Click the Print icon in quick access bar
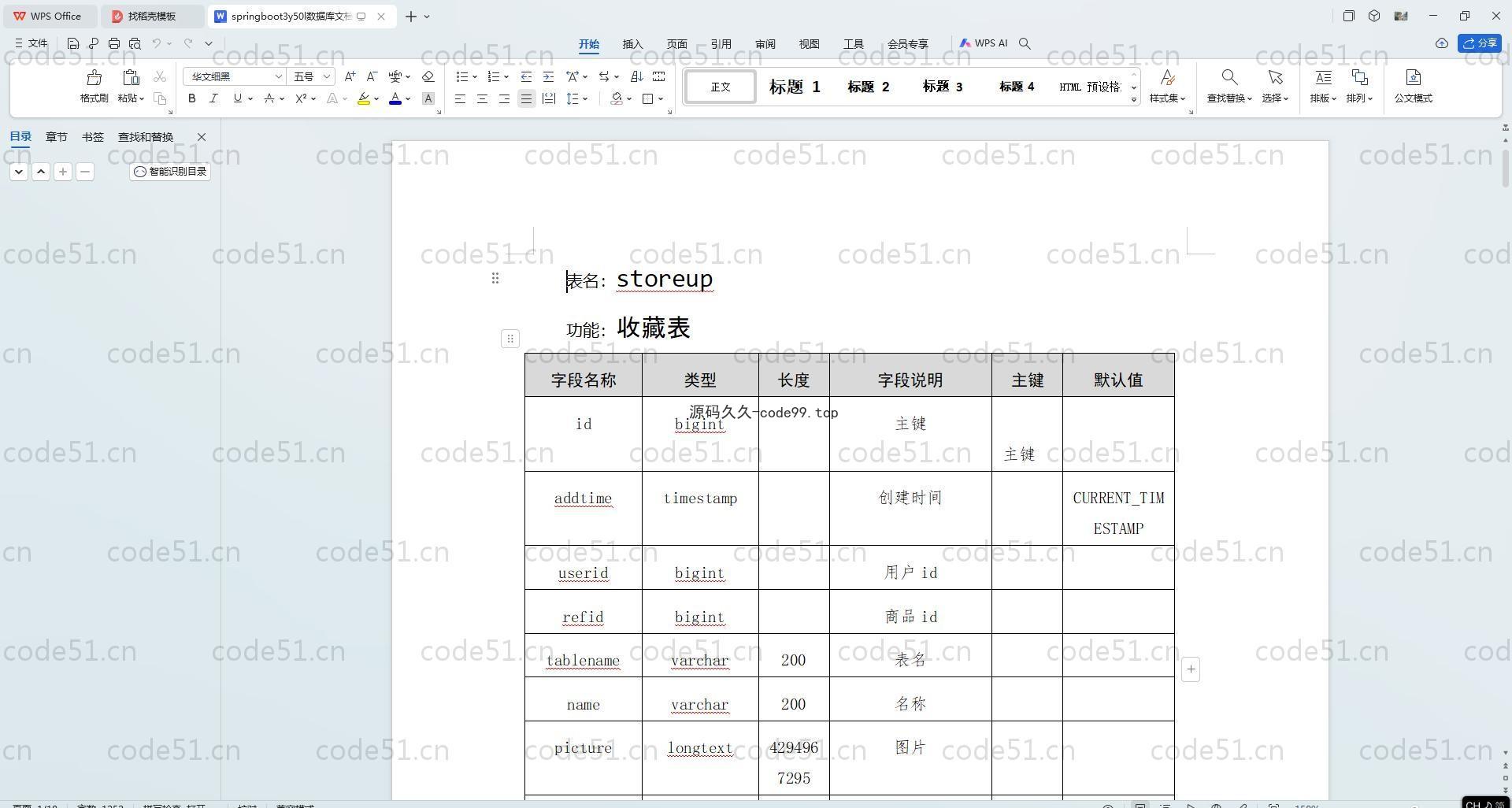 tap(114, 43)
